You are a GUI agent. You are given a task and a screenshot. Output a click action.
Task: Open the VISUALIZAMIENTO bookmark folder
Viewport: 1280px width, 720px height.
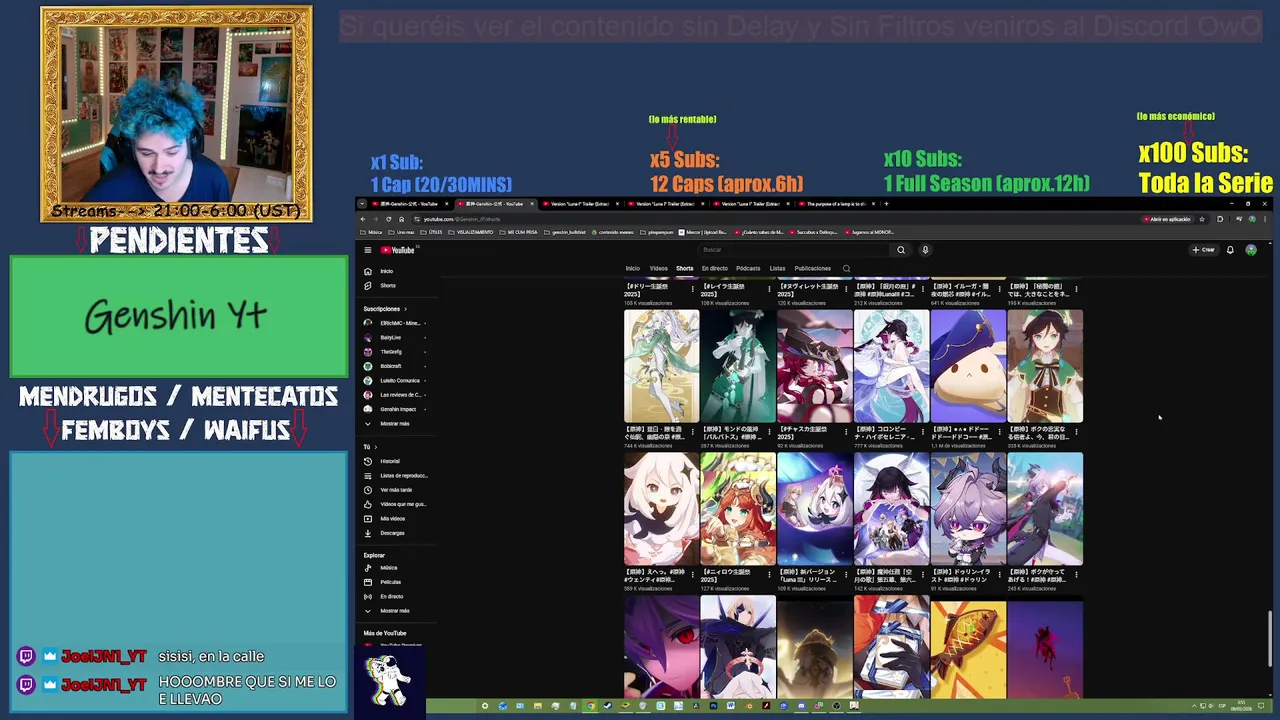pos(471,232)
